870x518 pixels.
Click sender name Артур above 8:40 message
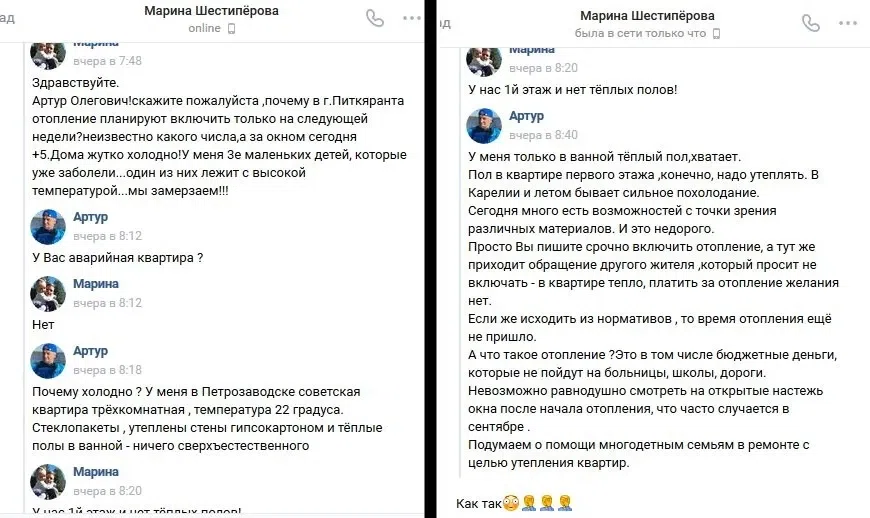click(x=527, y=116)
